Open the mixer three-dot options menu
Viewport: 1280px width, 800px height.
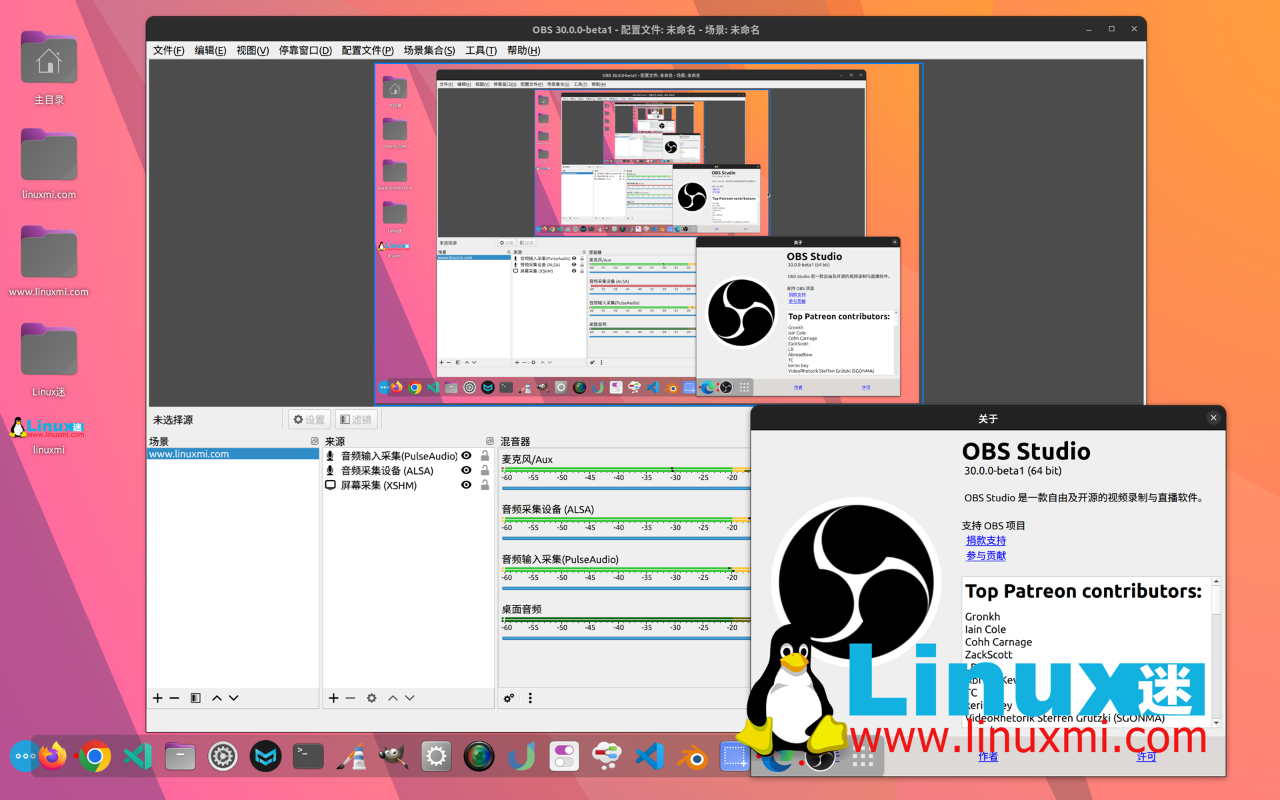coord(530,698)
